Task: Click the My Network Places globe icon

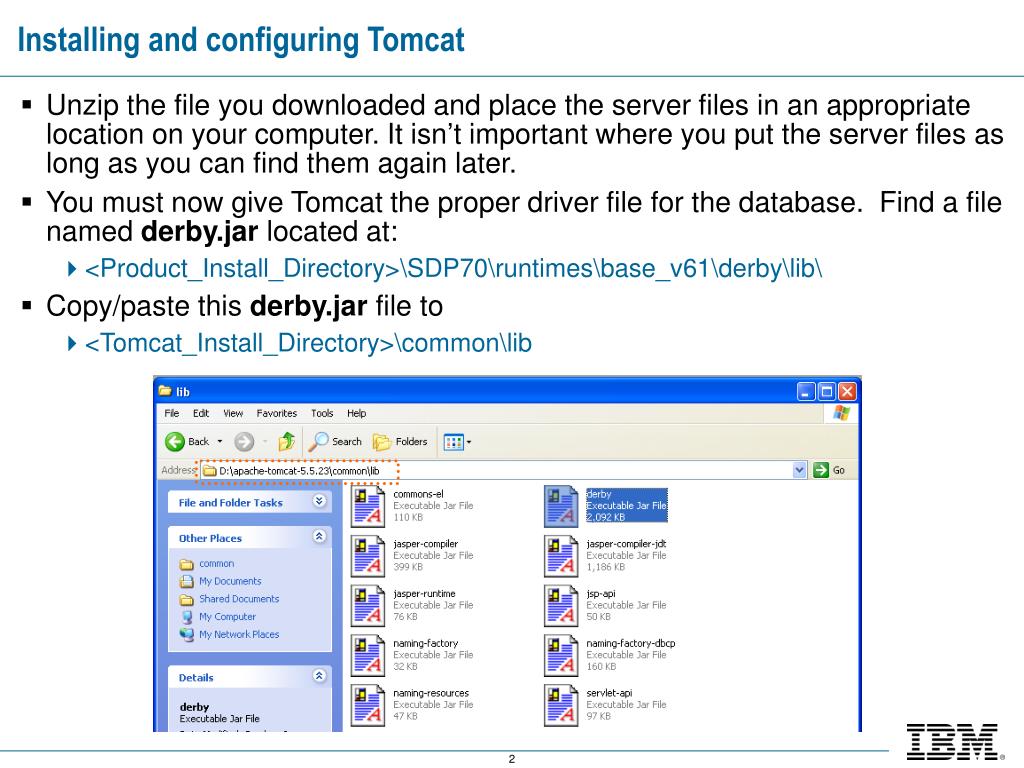Action: pos(187,634)
